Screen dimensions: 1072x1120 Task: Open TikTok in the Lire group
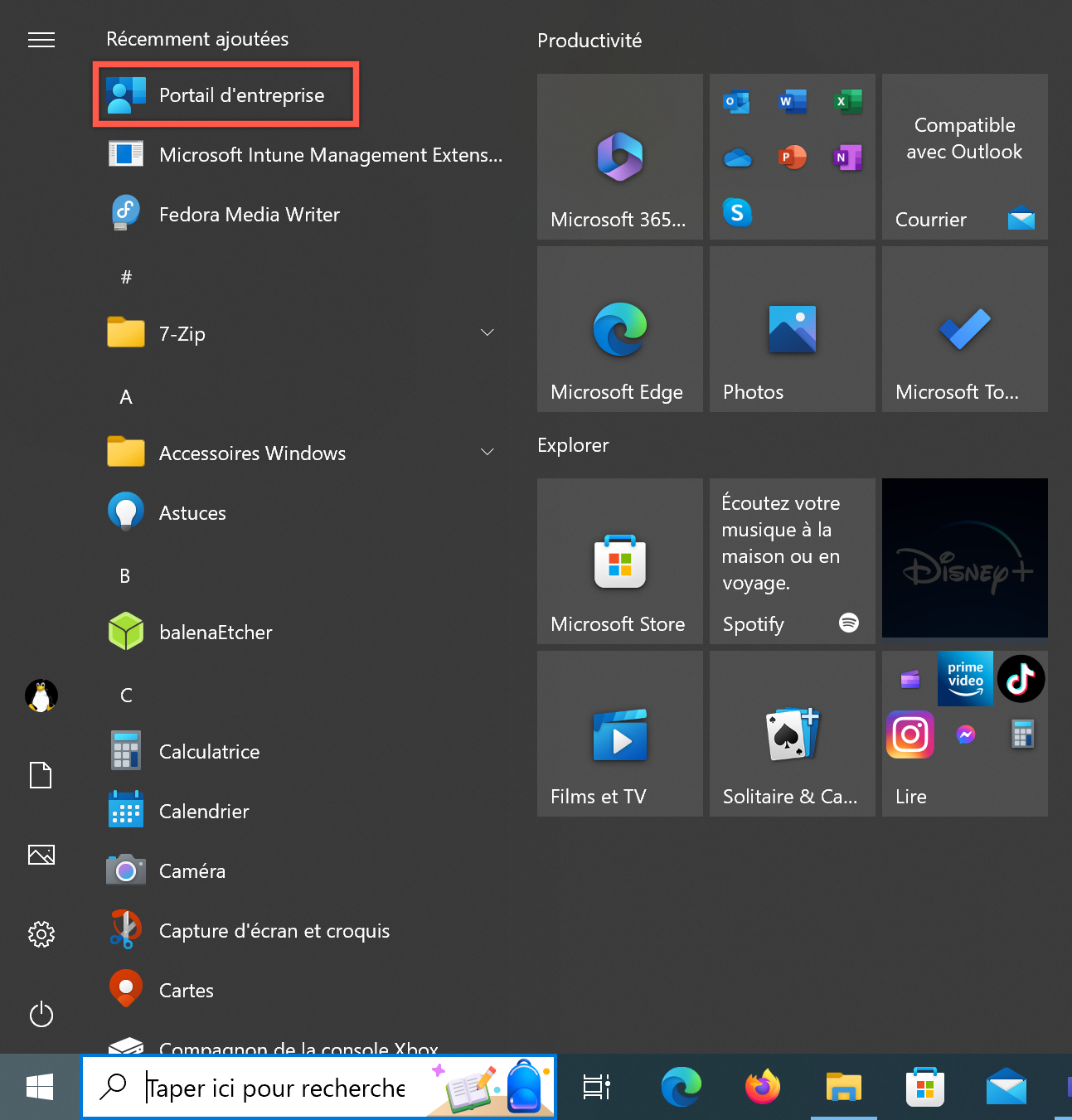tap(1021, 679)
